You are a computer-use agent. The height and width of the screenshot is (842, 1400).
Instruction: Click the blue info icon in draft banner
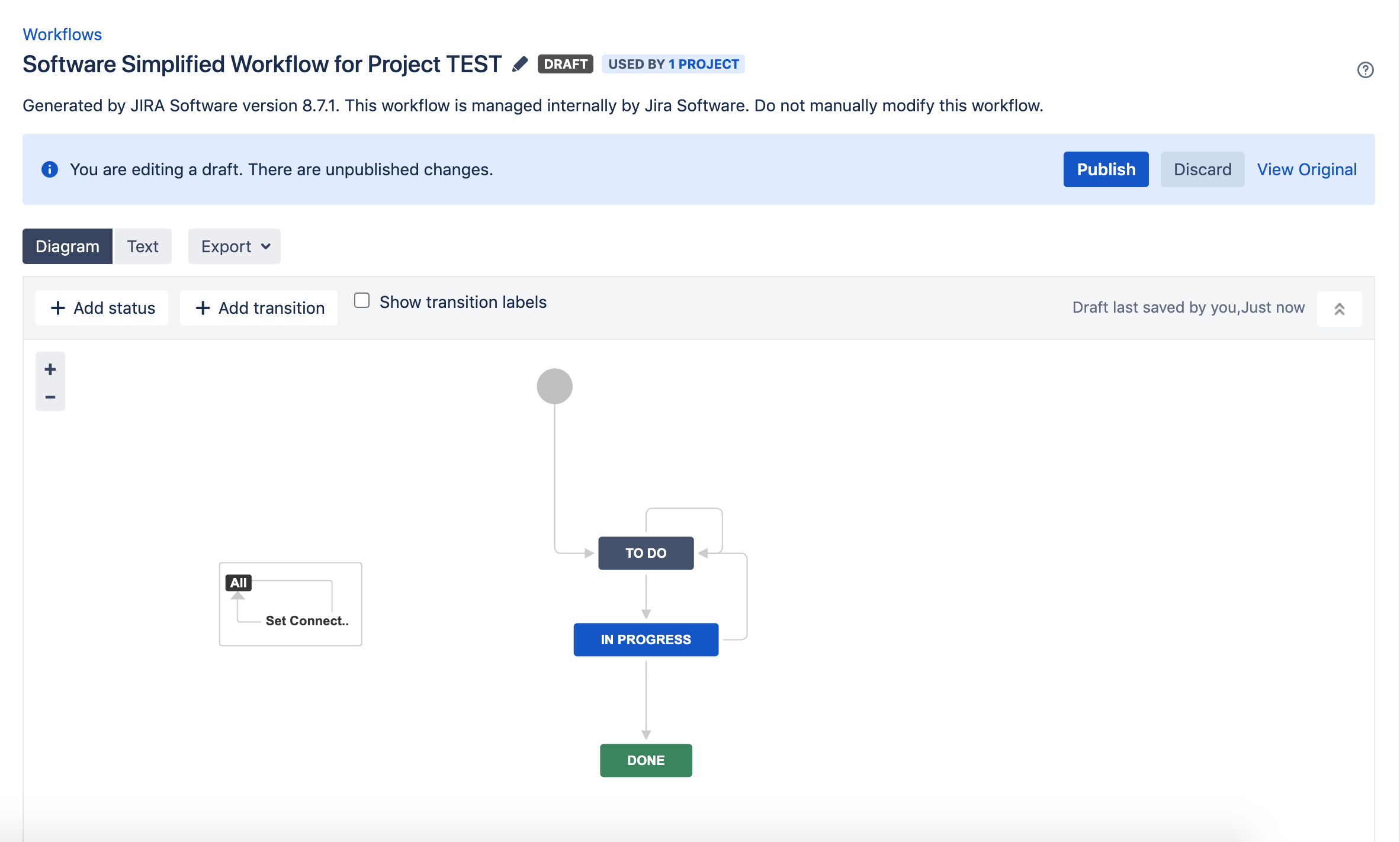click(50, 169)
